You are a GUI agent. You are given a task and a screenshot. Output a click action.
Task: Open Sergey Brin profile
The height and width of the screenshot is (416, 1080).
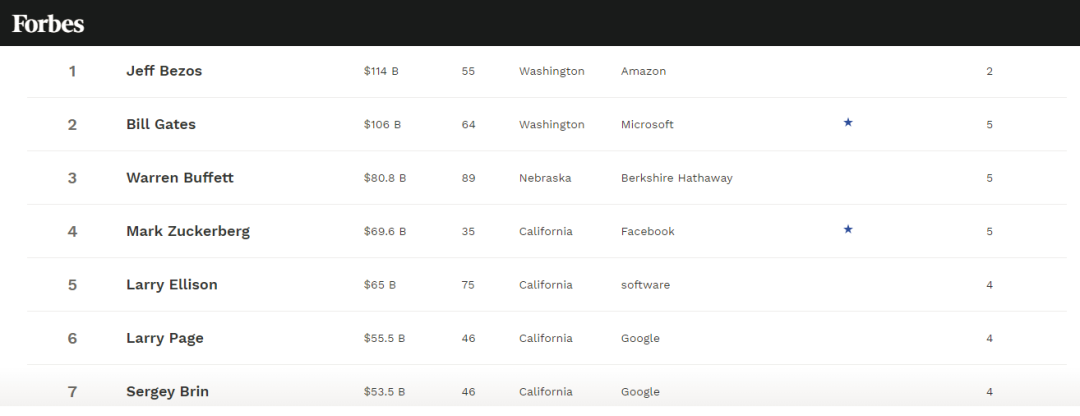point(167,392)
